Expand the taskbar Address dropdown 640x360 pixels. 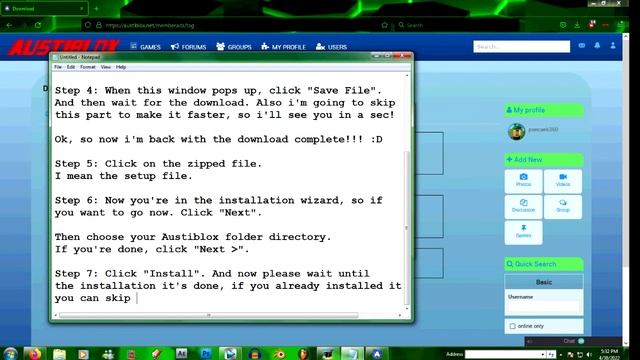click(x=542, y=354)
